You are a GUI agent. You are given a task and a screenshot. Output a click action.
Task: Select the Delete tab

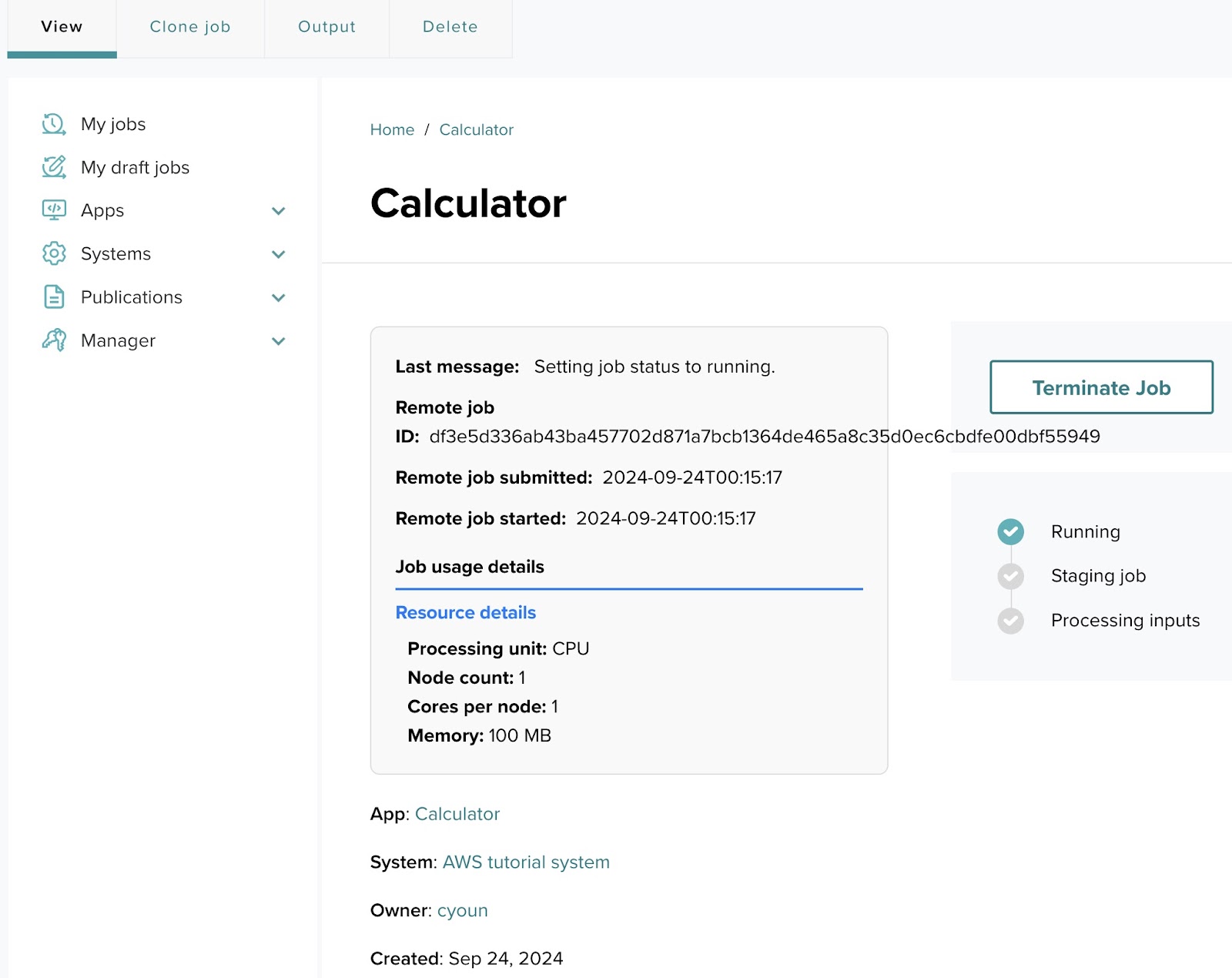point(450,27)
